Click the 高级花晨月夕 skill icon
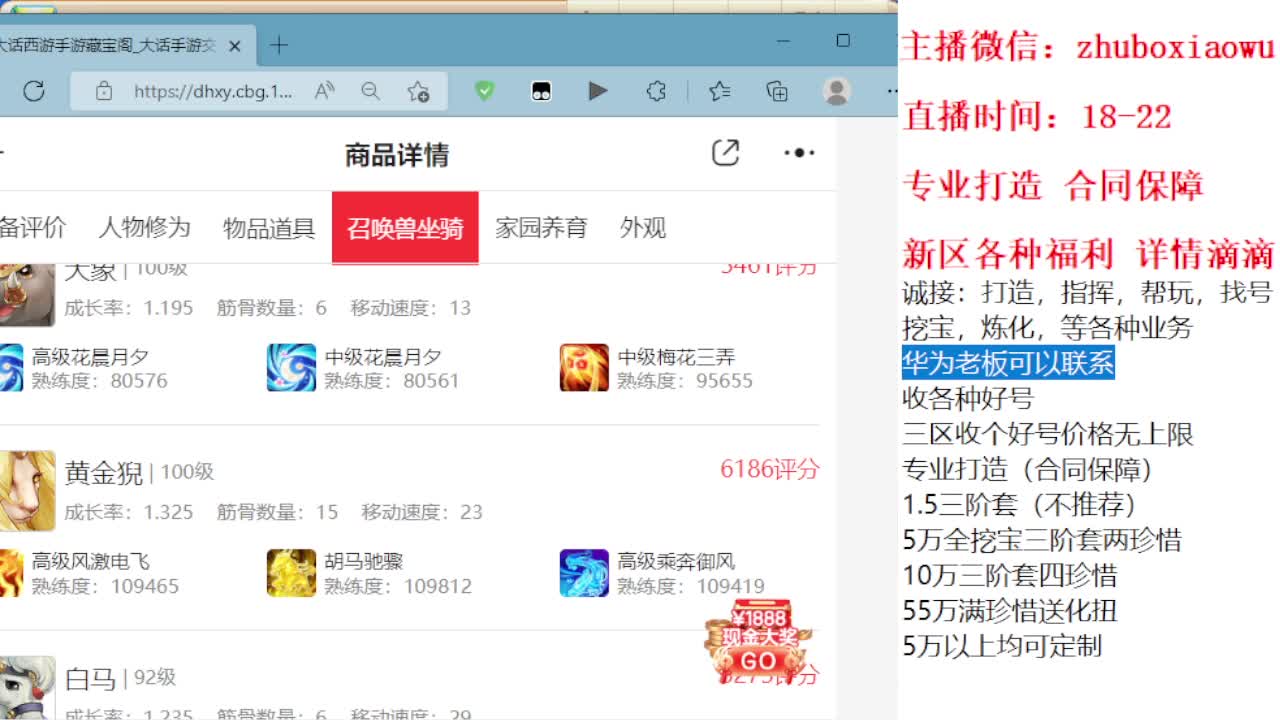Screen dimensions: 1280x720 pyautogui.click(x=11, y=367)
